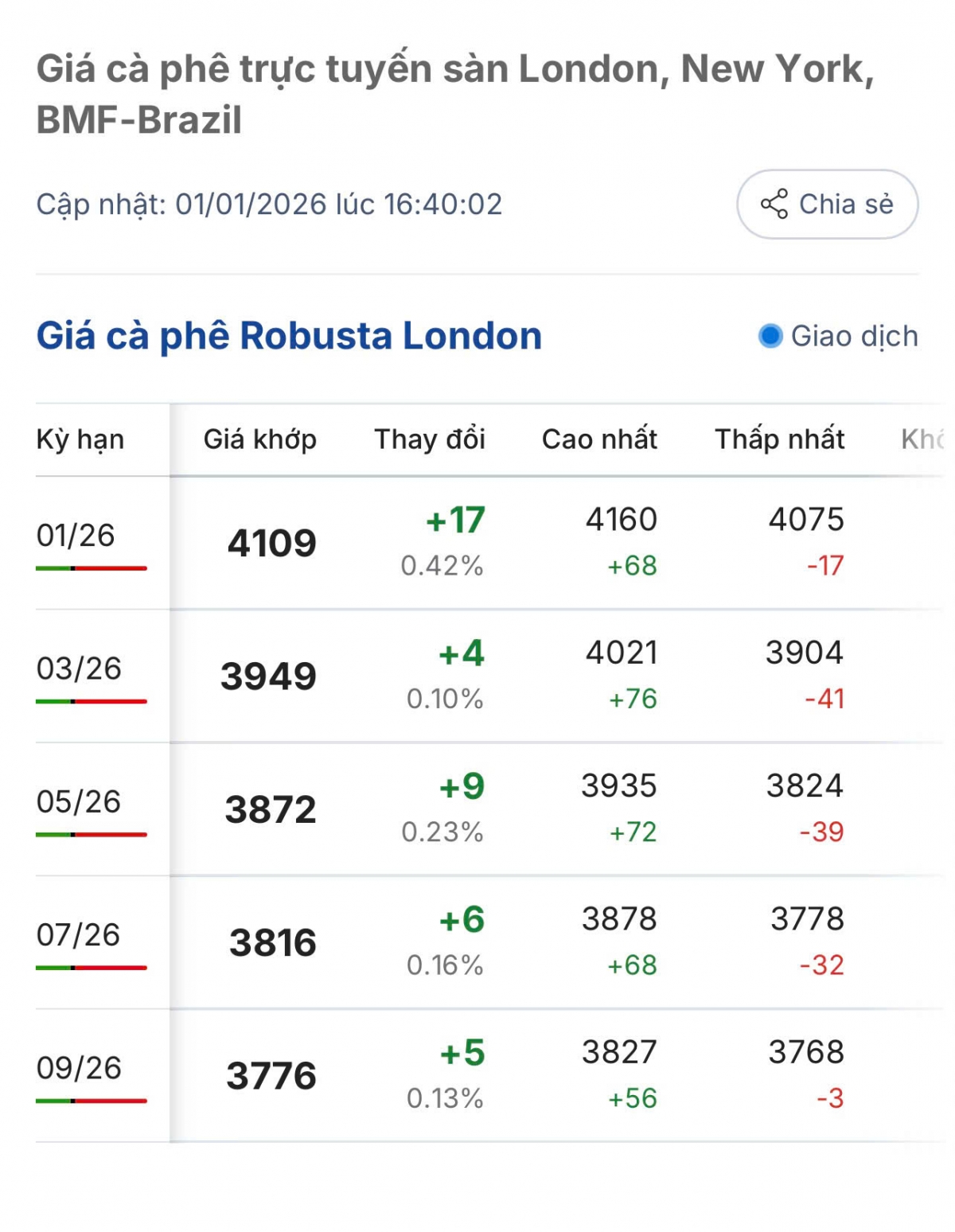
Task: Click the Cao nhất column header
Action: 599,439
